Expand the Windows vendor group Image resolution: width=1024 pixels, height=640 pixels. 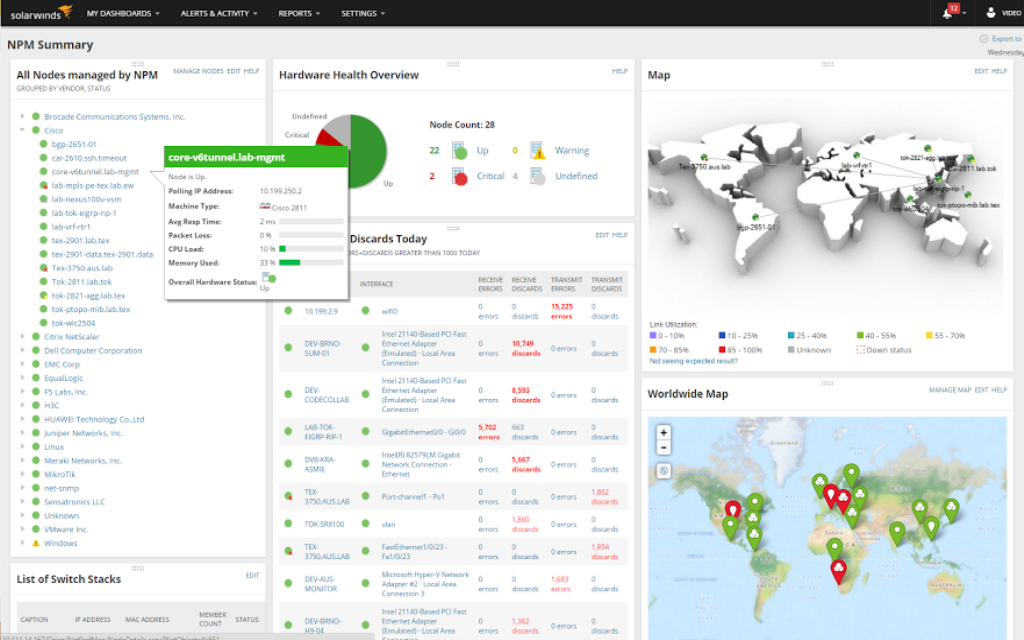(20, 543)
